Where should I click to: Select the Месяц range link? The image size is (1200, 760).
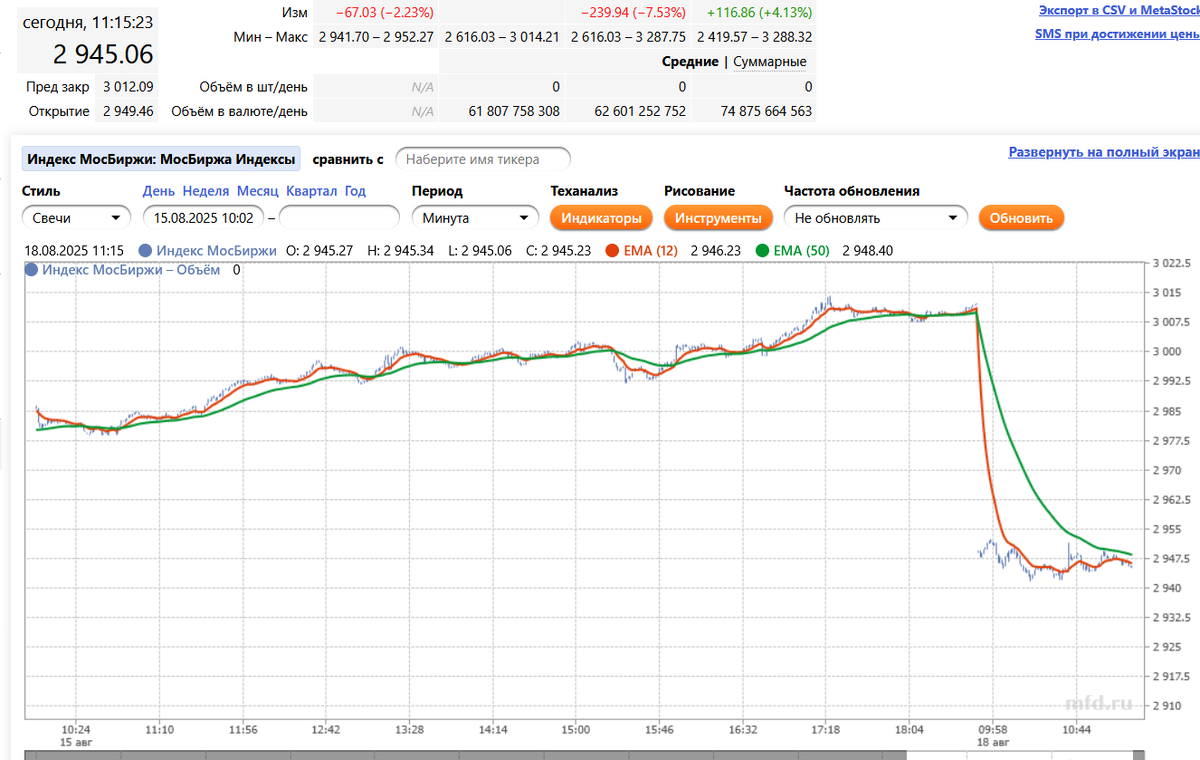pyautogui.click(x=258, y=191)
